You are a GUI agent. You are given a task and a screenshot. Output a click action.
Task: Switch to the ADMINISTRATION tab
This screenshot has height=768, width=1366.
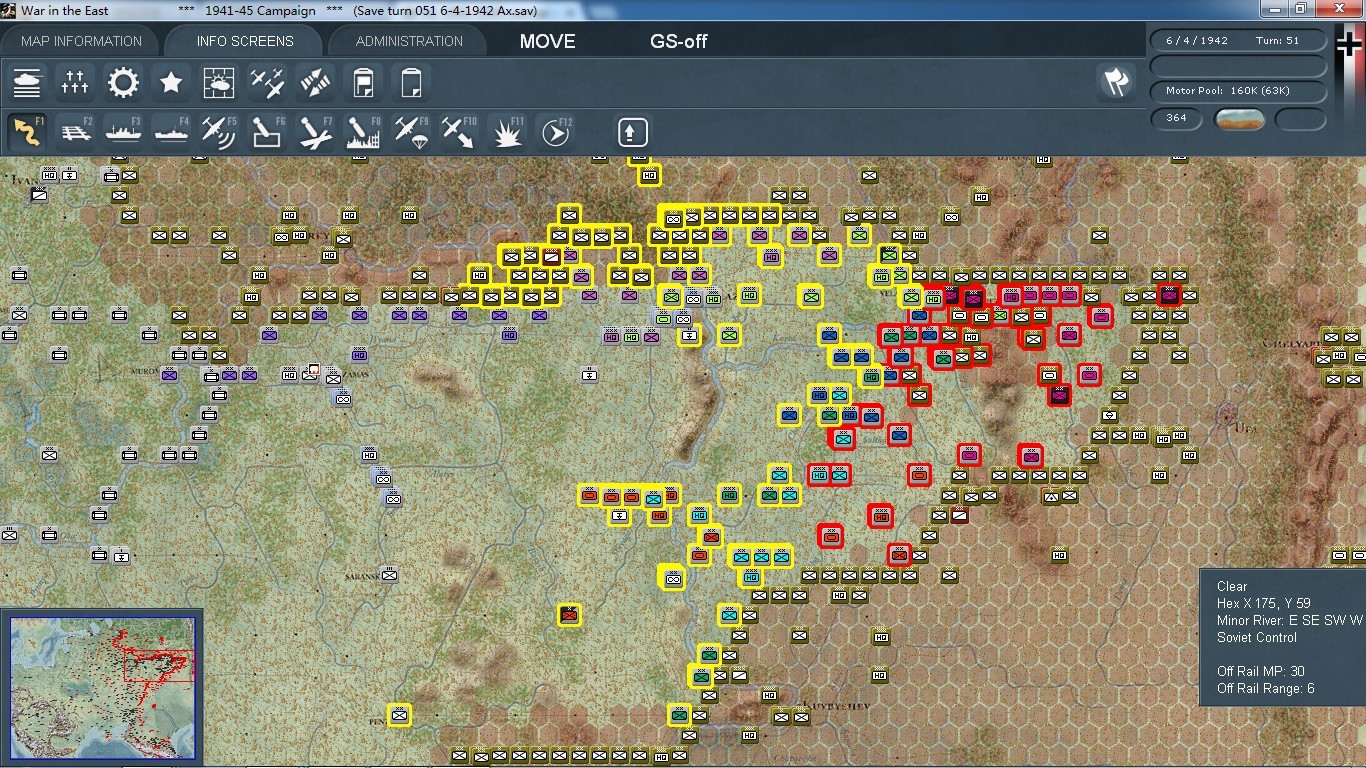[x=409, y=41]
